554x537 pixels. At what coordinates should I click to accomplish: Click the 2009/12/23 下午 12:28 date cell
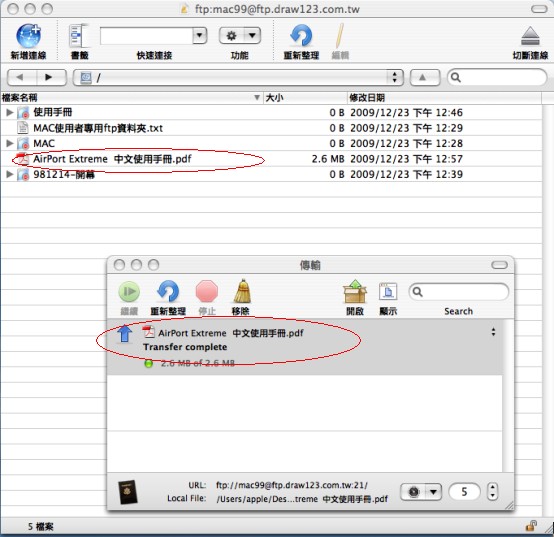point(406,143)
